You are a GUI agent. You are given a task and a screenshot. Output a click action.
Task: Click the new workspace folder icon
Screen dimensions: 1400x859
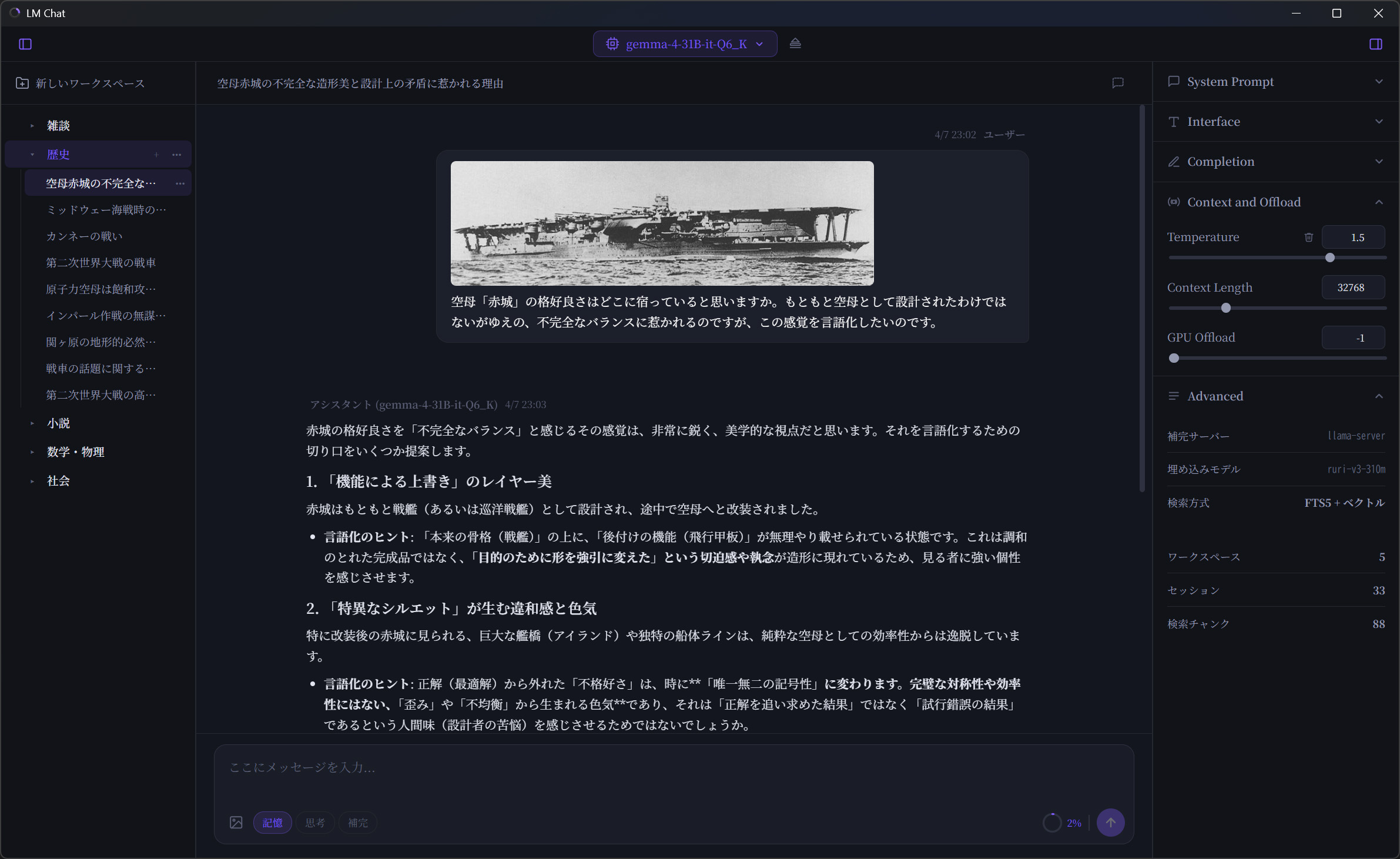pos(22,83)
